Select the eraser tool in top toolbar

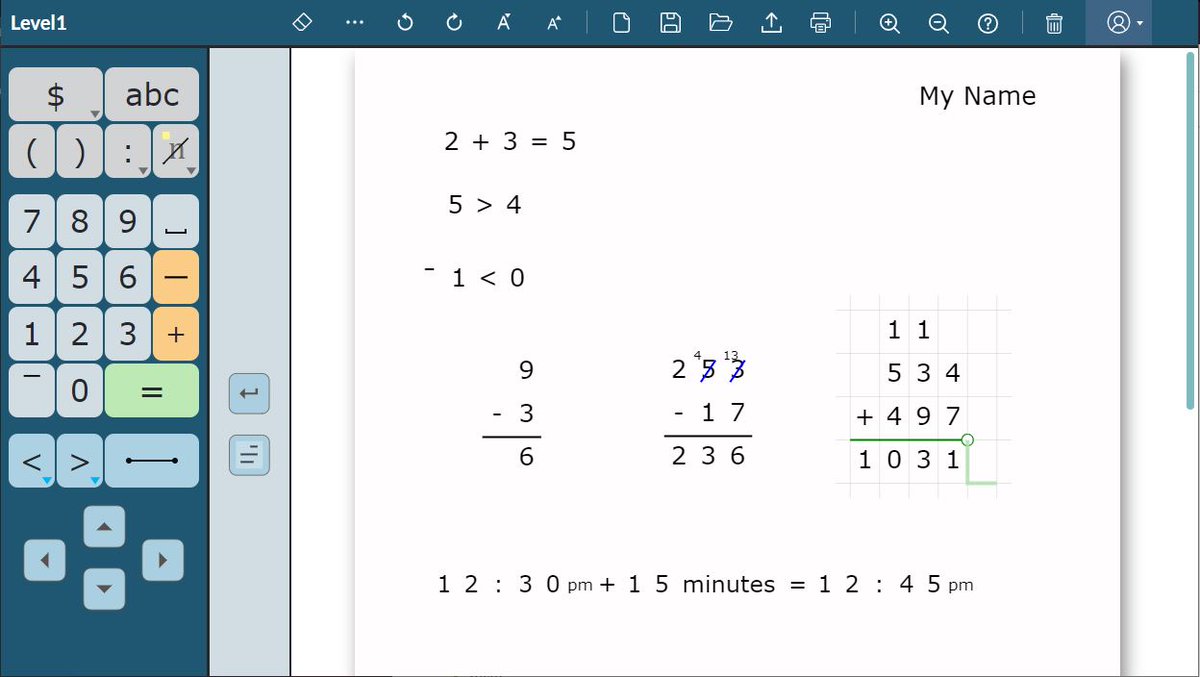pos(303,22)
